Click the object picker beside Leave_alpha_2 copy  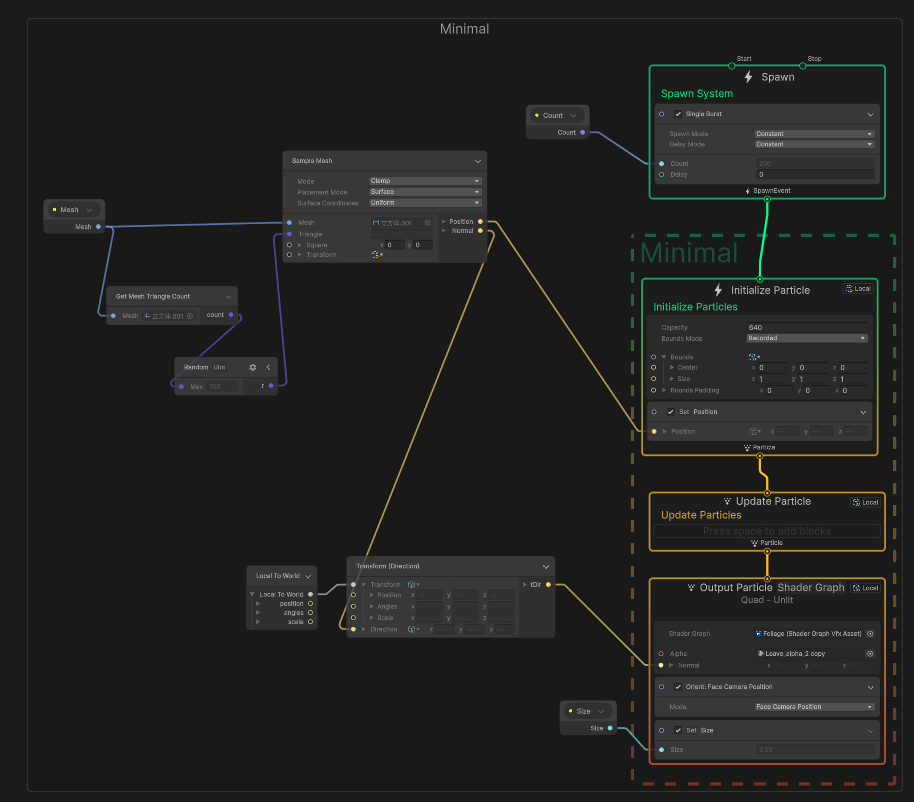point(869,653)
